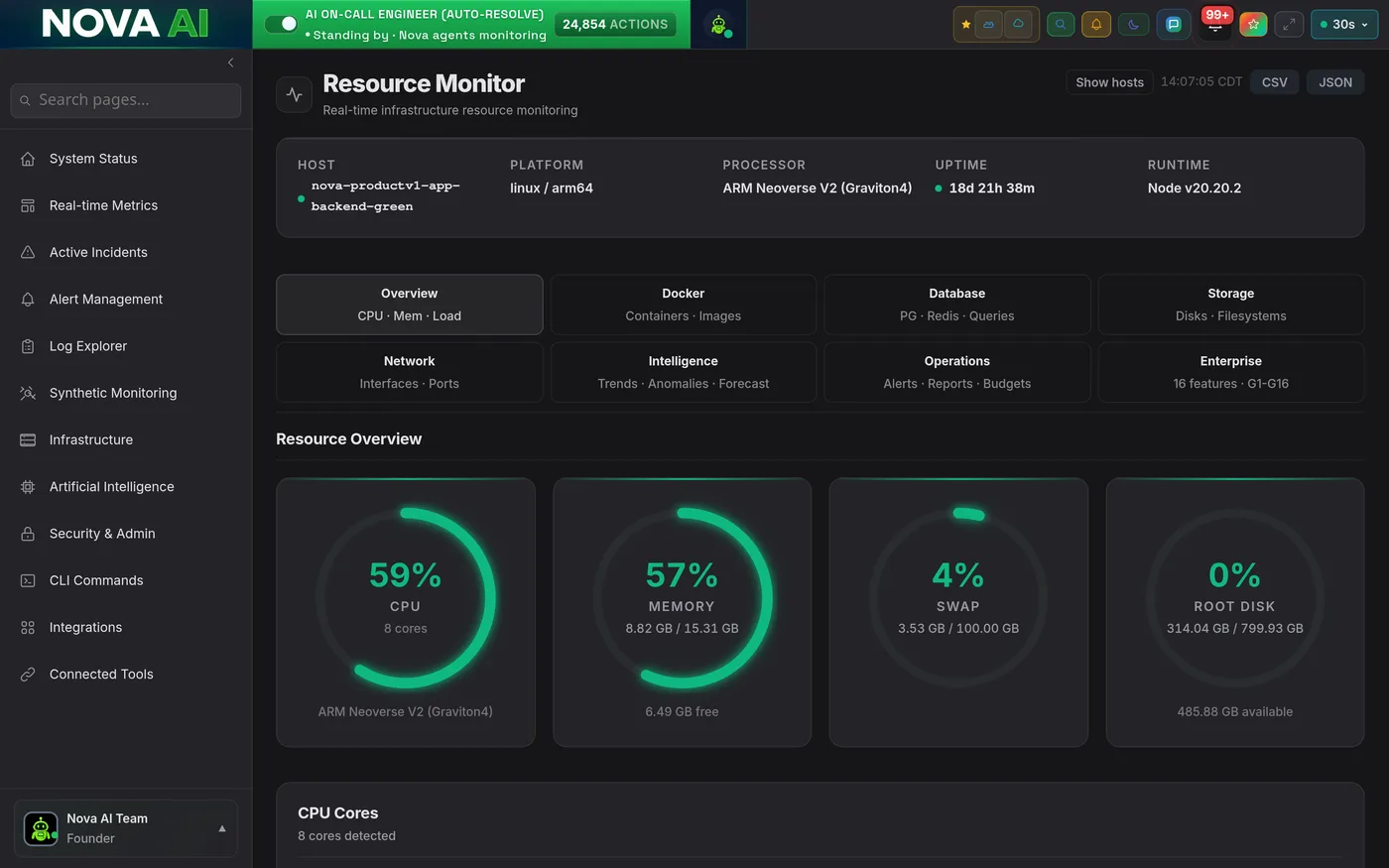Switch to the Enterprise tab
This screenshot has width=1389, height=868.
tap(1231, 372)
